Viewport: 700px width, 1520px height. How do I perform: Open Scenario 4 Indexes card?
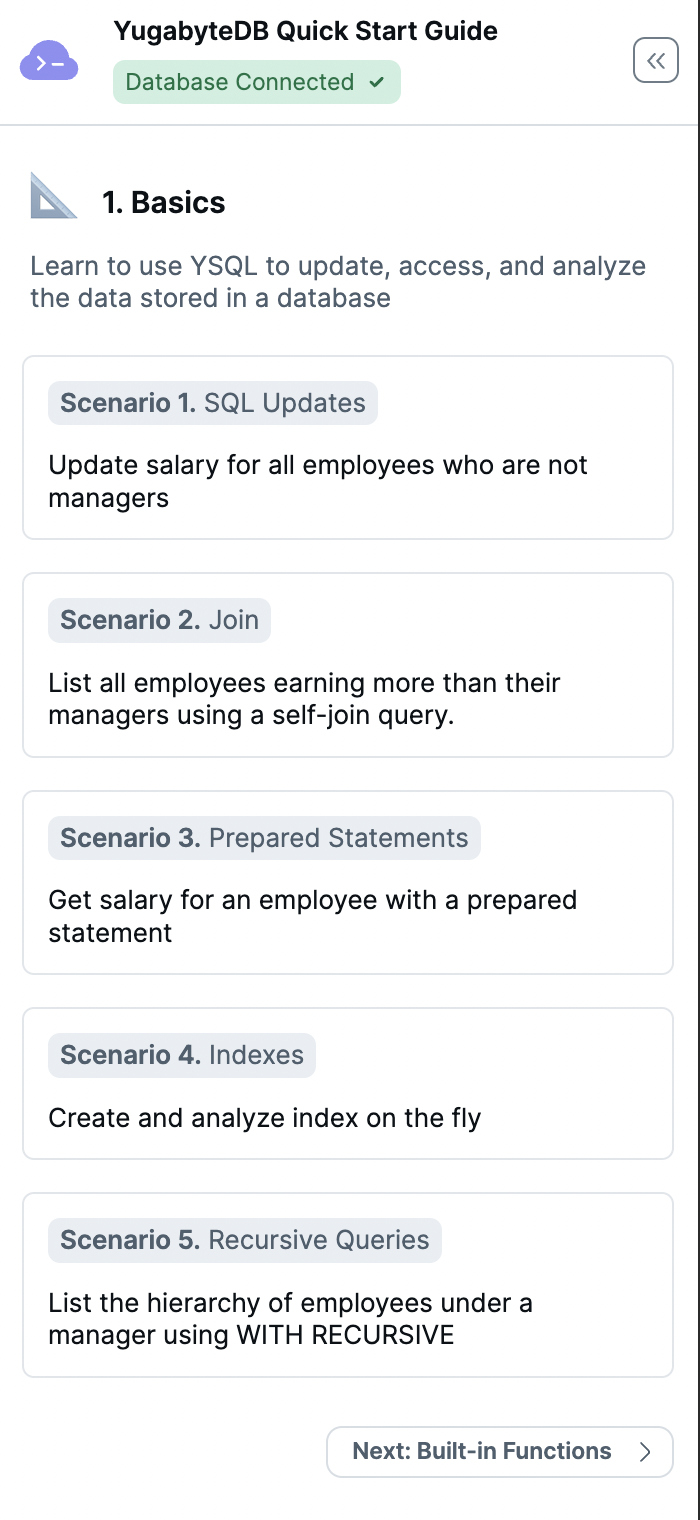(348, 1084)
